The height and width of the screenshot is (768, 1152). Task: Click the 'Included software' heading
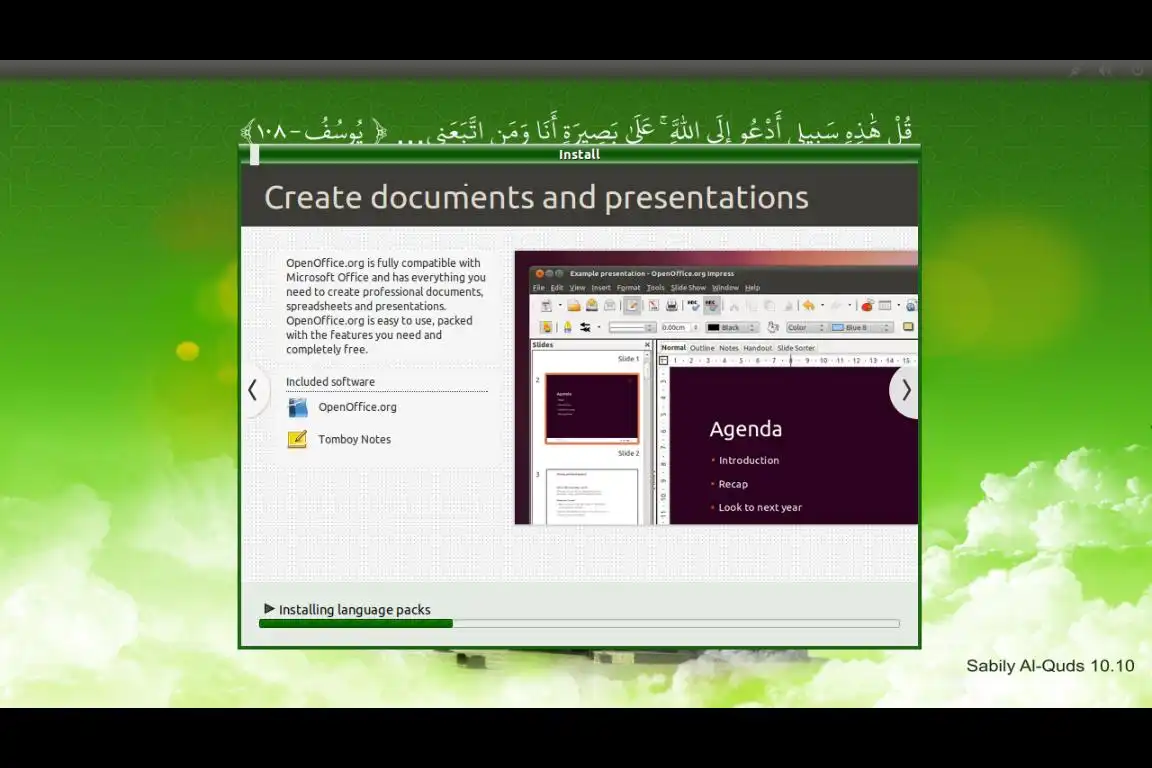coord(330,381)
